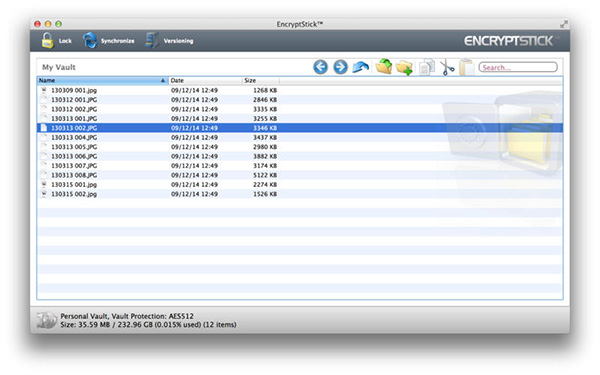Click the sort arrow in Name column
This screenshot has height=375, width=600.
pos(163,80)
